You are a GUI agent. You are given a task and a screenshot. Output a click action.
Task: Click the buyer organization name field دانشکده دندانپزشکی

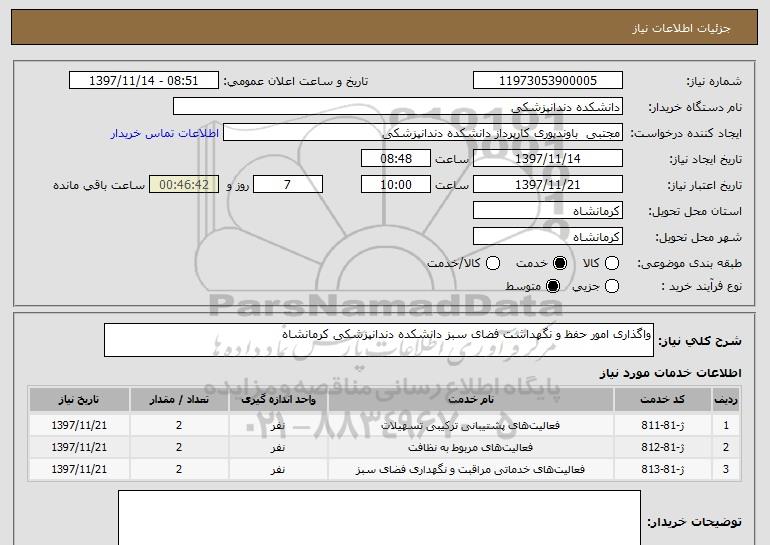tap(398, 107)
